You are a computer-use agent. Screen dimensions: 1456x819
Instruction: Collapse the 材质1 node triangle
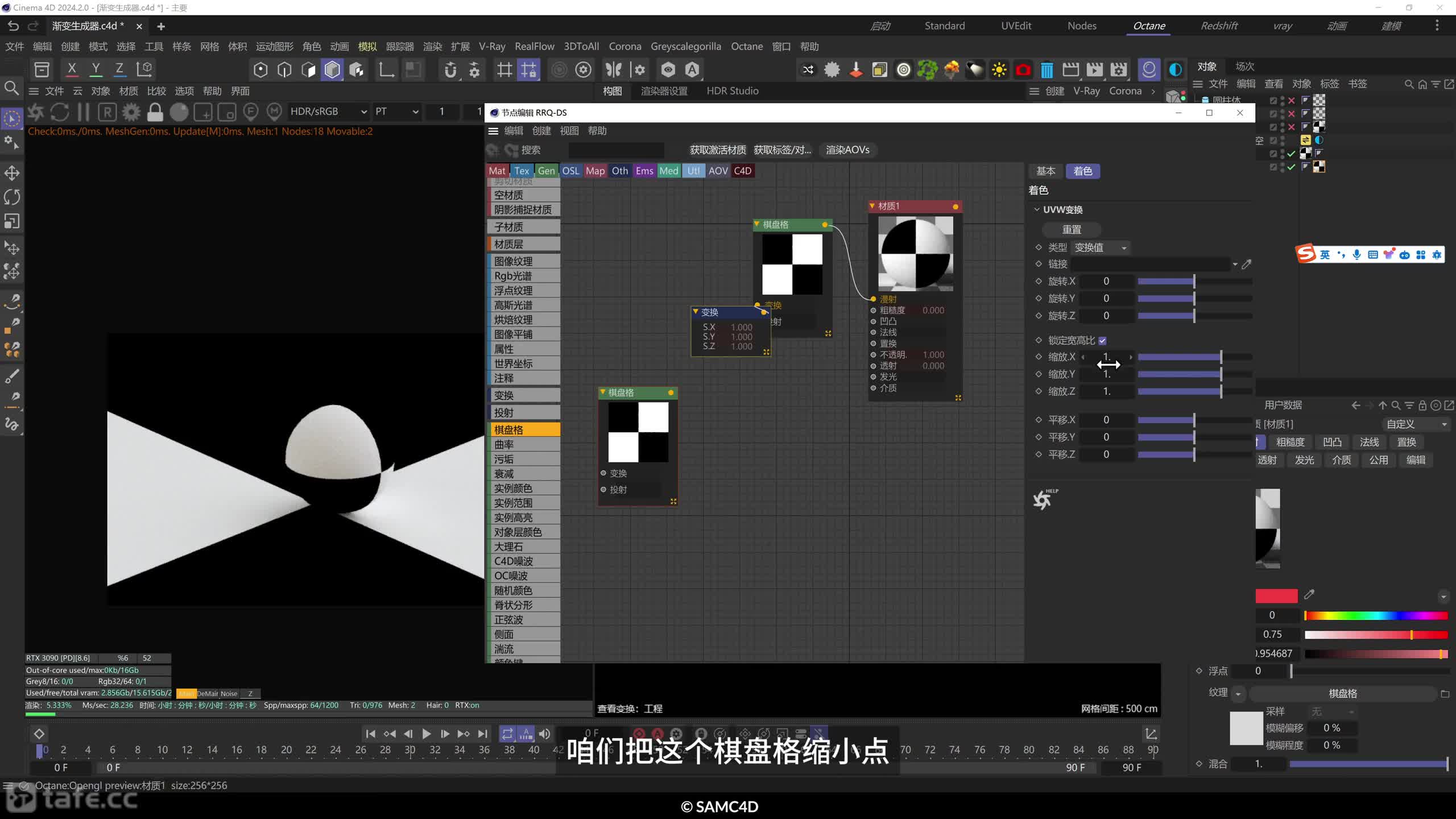tap(872, 206)
